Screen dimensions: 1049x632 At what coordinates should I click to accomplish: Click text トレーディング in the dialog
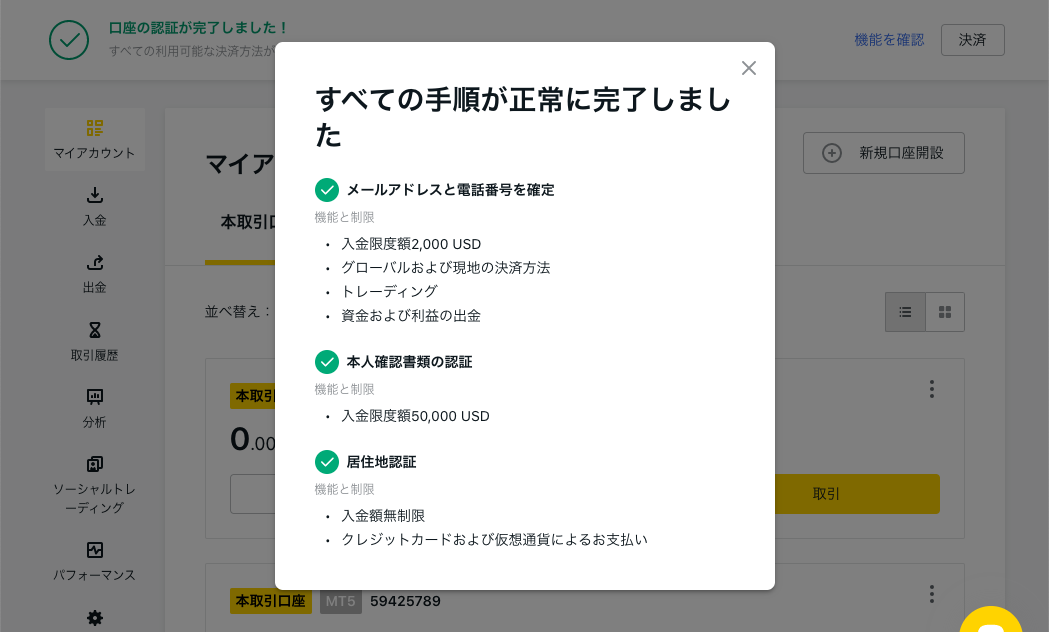click(389, 292)
